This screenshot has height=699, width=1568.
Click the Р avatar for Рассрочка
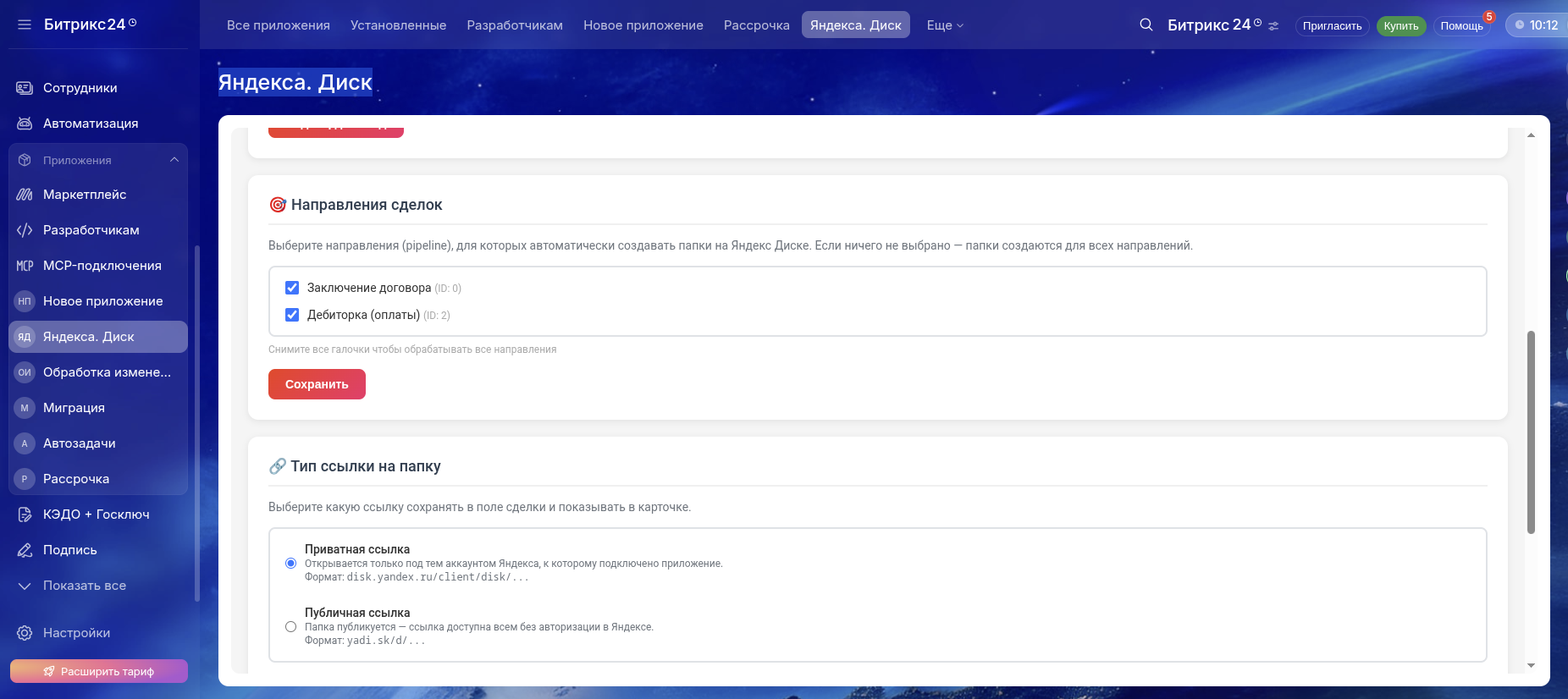25,479
